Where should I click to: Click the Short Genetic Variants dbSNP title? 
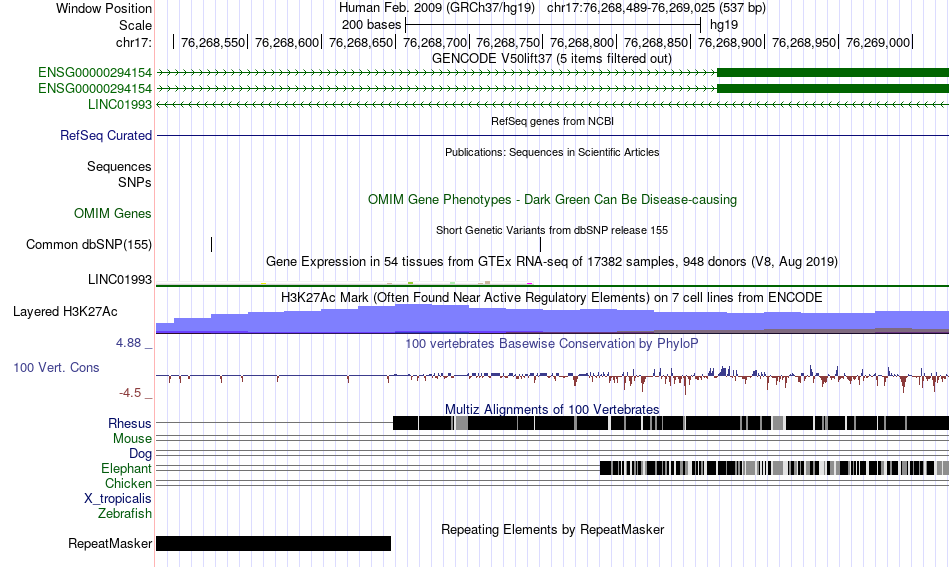552,230
